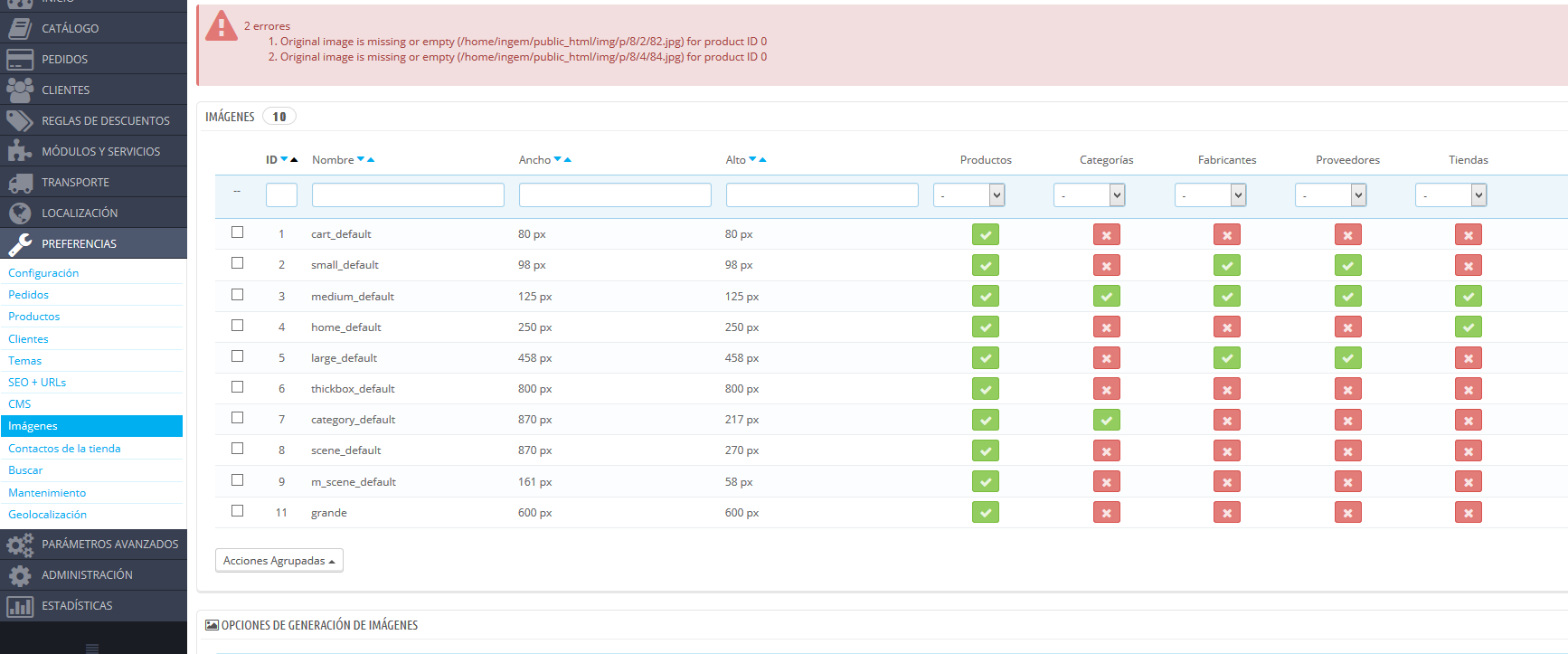Open SEO + URLs preferences

tap(37, 383)
